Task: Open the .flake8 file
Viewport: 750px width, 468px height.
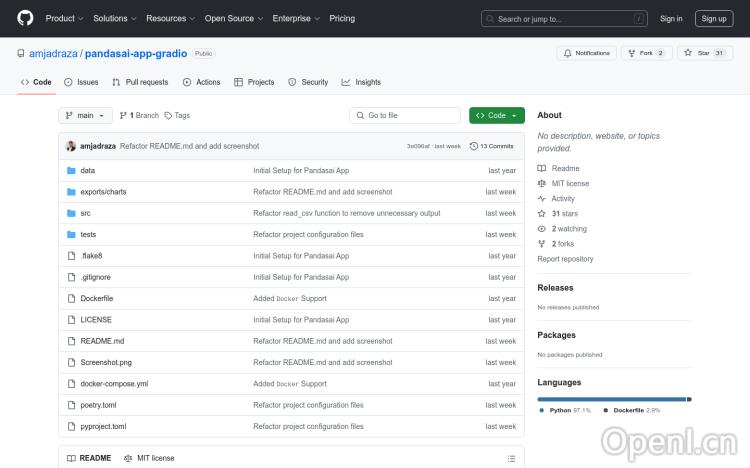Action: 91,256
